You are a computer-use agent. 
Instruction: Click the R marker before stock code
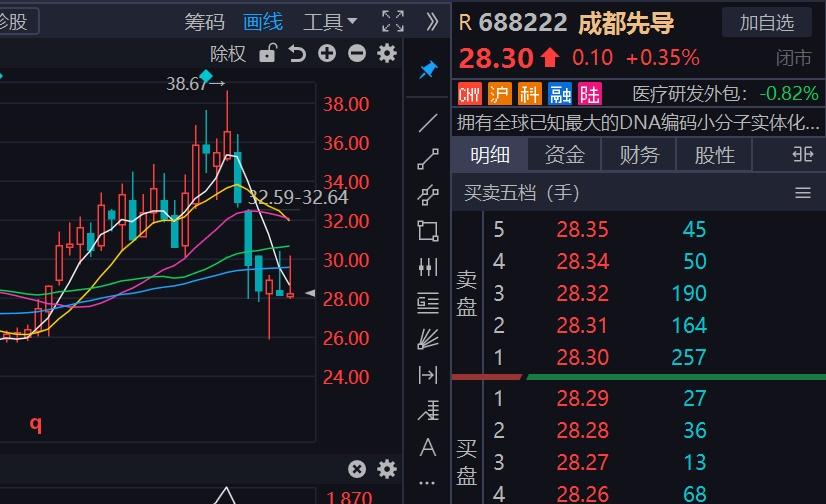coord(465,23)
